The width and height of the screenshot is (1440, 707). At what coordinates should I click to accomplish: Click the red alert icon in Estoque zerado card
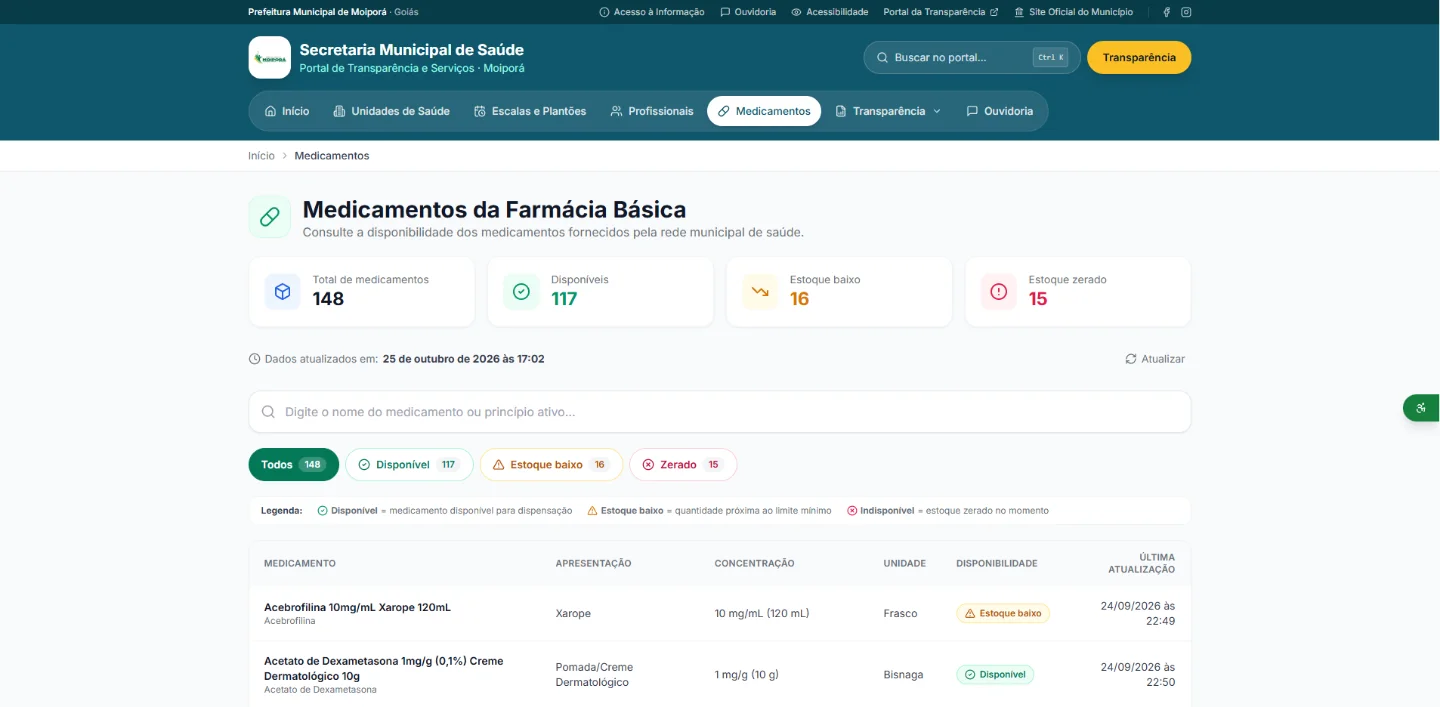[x=998, y=292]
